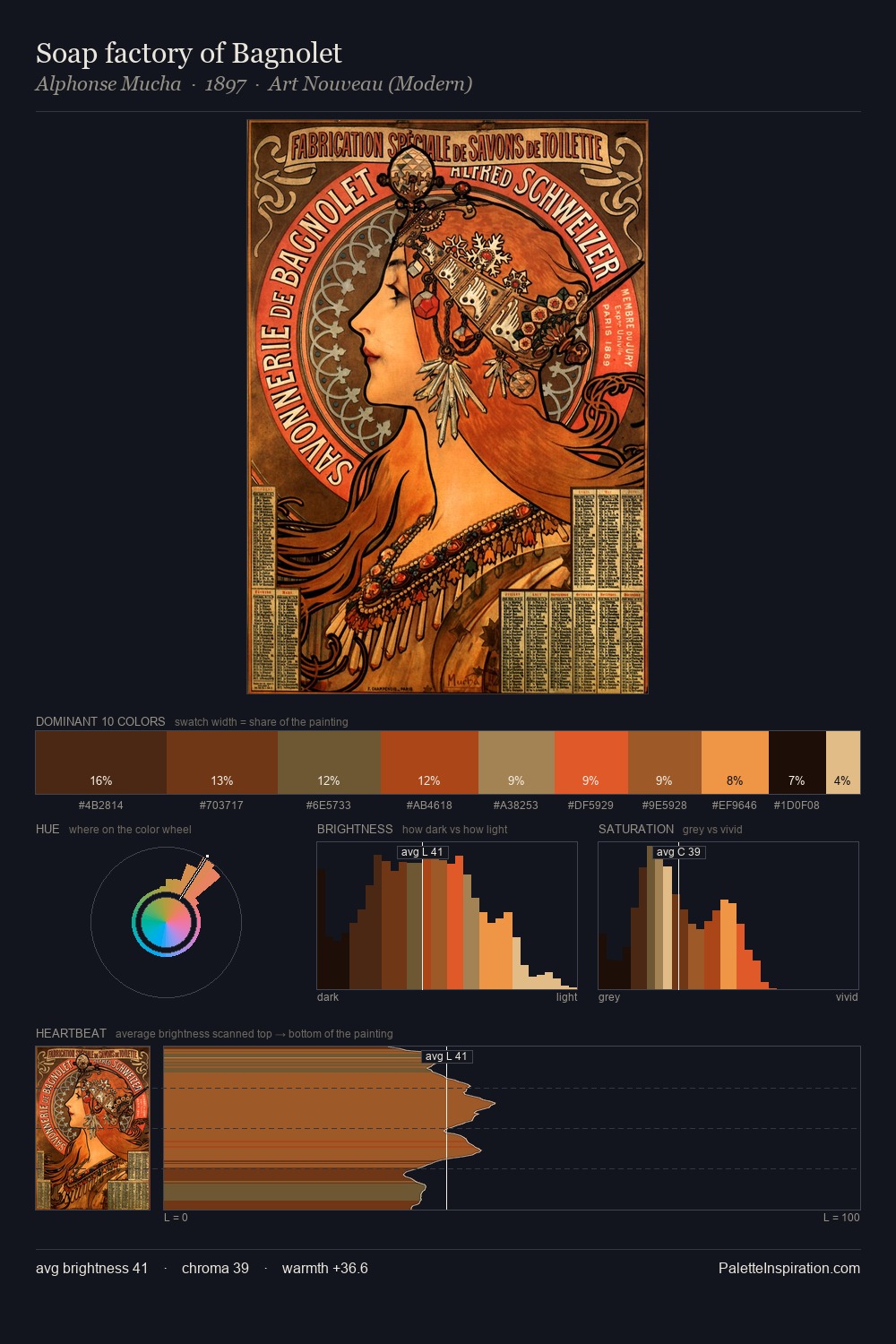The height and width of the screenshot is (1344, 896).
Task: Click the brightness histogram chart
Action: (447, 916)
